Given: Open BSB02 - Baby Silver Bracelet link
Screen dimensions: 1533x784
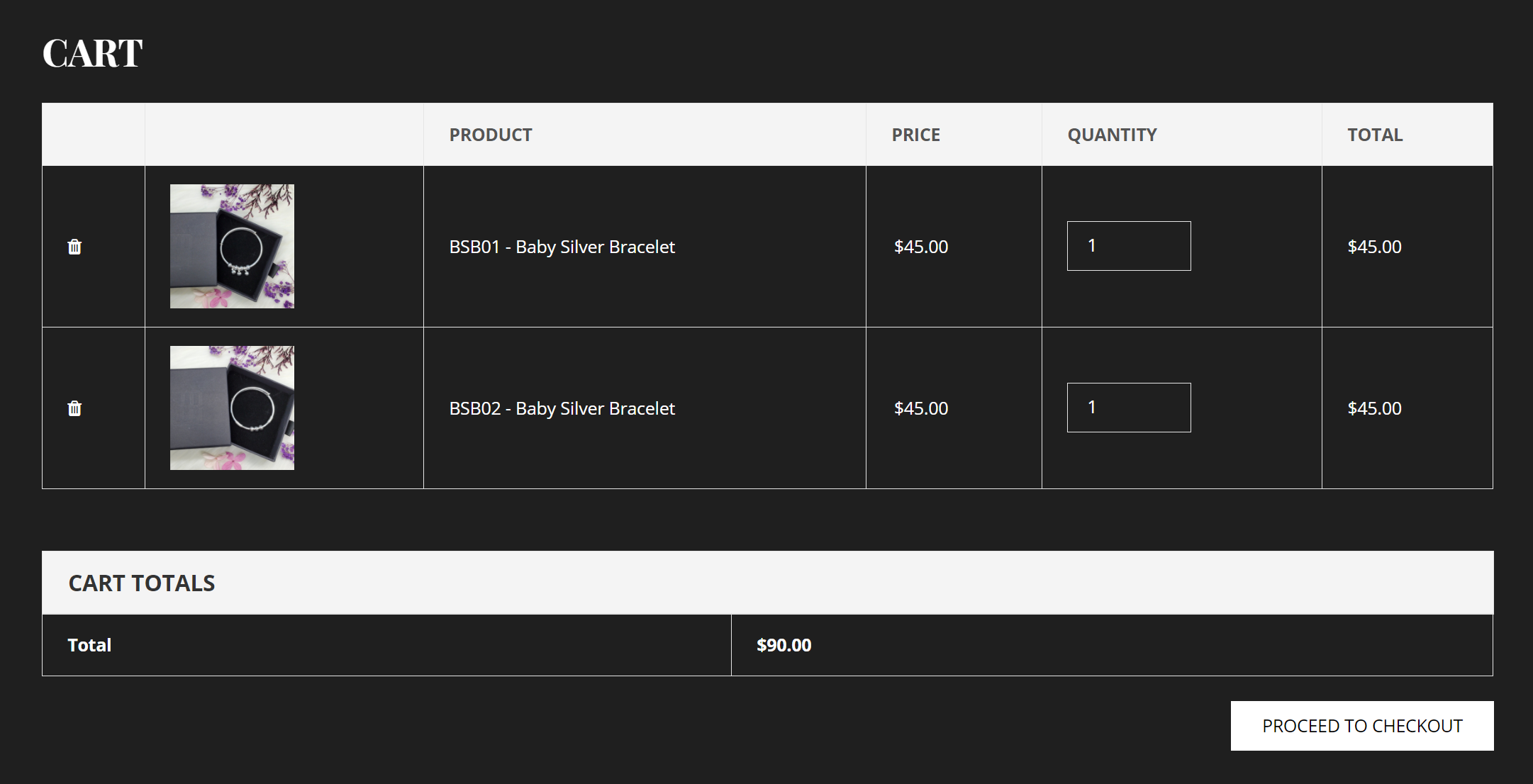Looking at the screenshot, I should pos(562,408).
